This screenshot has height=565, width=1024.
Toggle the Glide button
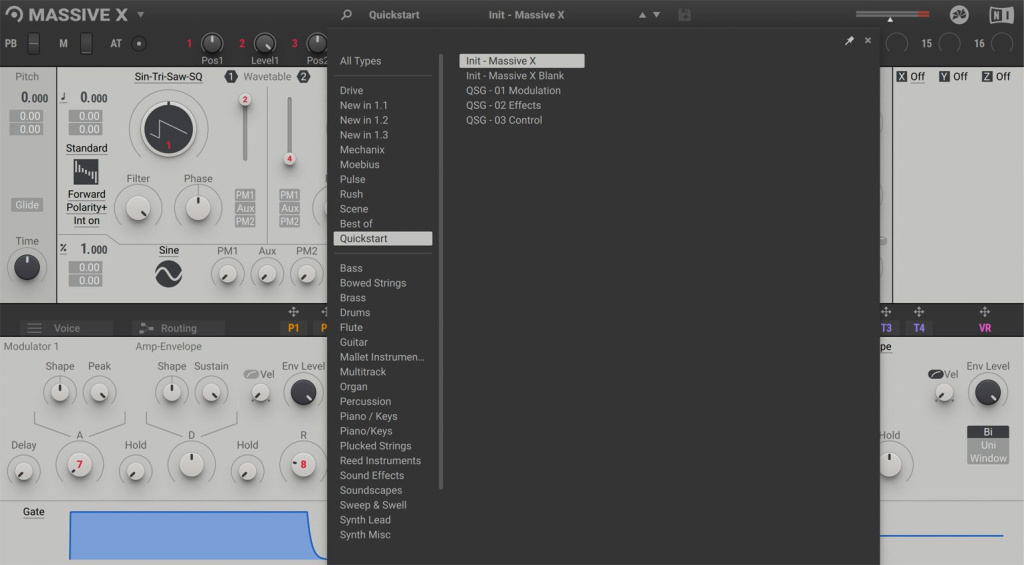tap(27, 204)
